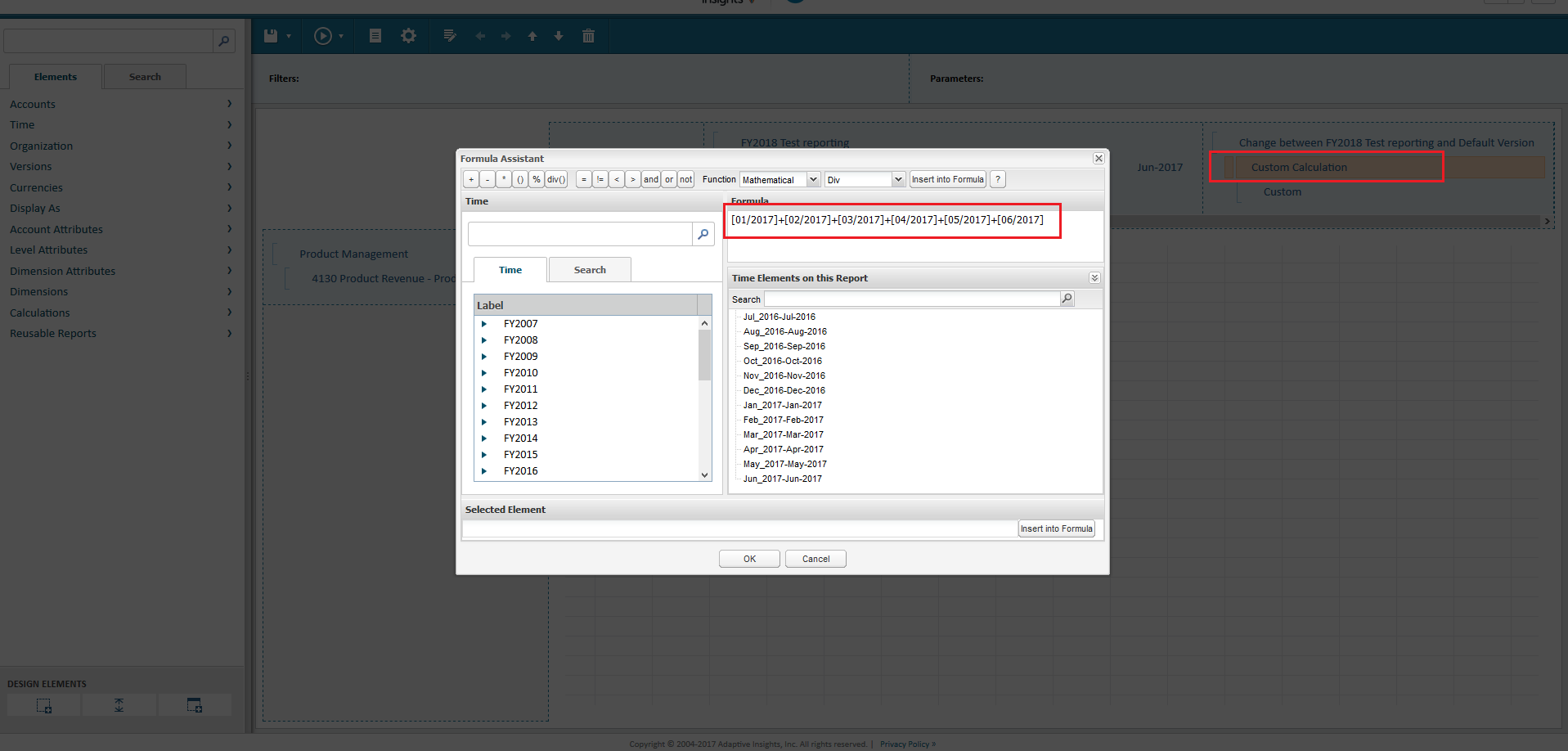Image resolution: width=1568 pixels, height=751 pixels.
Task: Click the Time search magnifier icon
Action: tap(703, 234)
